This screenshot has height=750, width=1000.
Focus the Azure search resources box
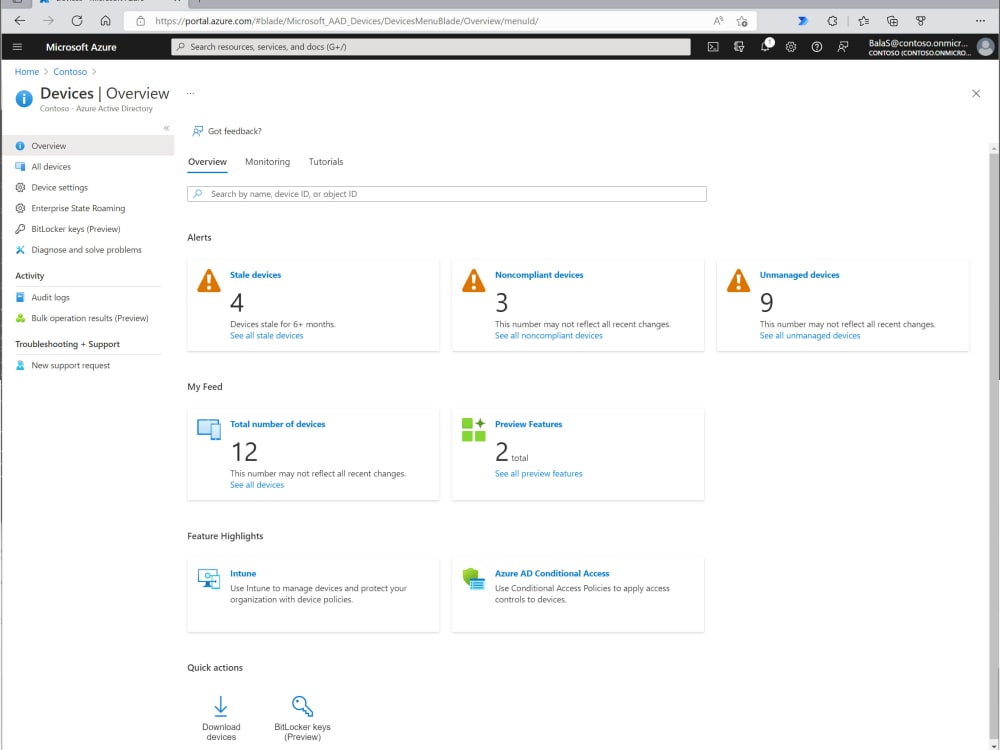[x=430, y=47]
